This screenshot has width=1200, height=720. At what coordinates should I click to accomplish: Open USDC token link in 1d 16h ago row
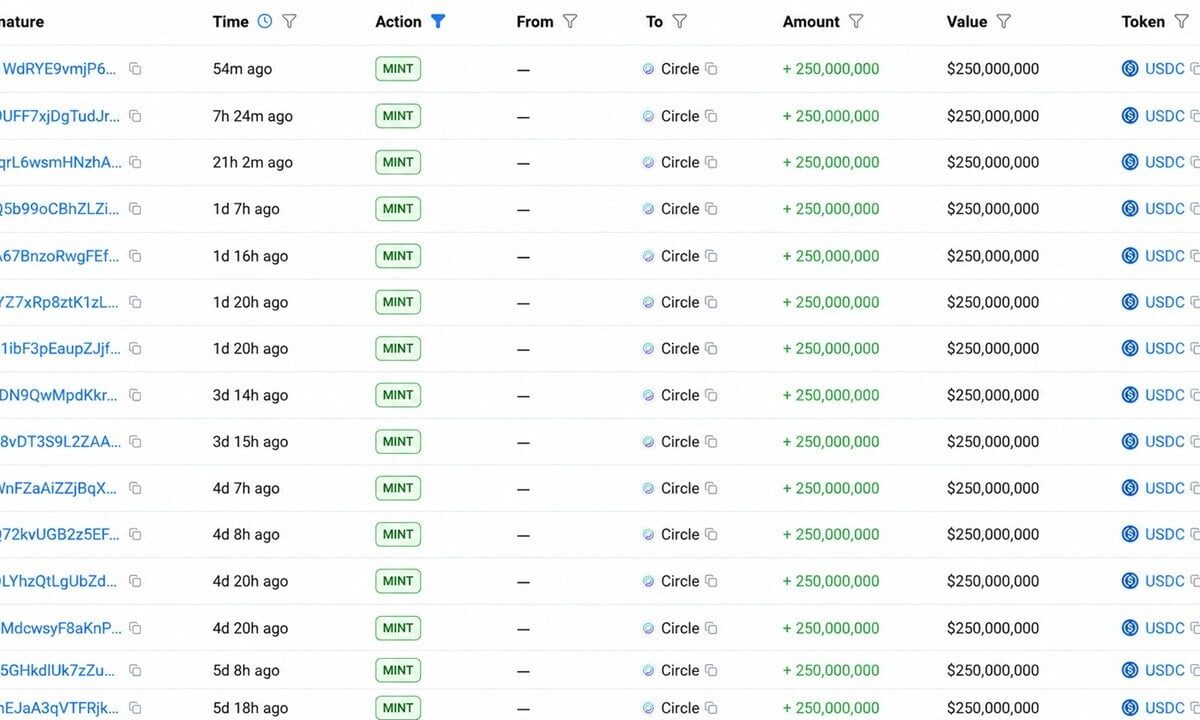coord(1165,256)
